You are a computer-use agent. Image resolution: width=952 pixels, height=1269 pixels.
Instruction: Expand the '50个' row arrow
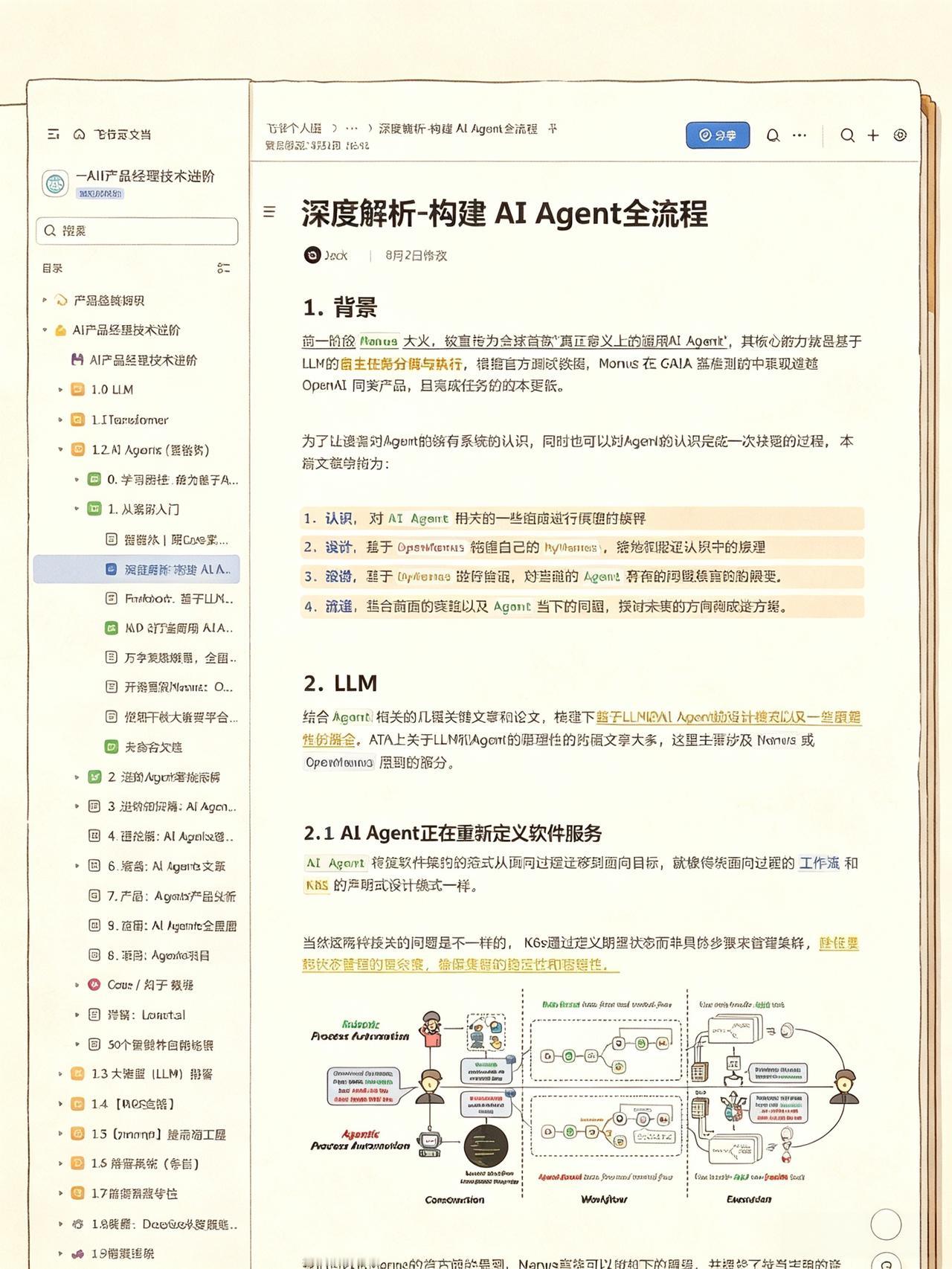click(x=77, y=1044)
